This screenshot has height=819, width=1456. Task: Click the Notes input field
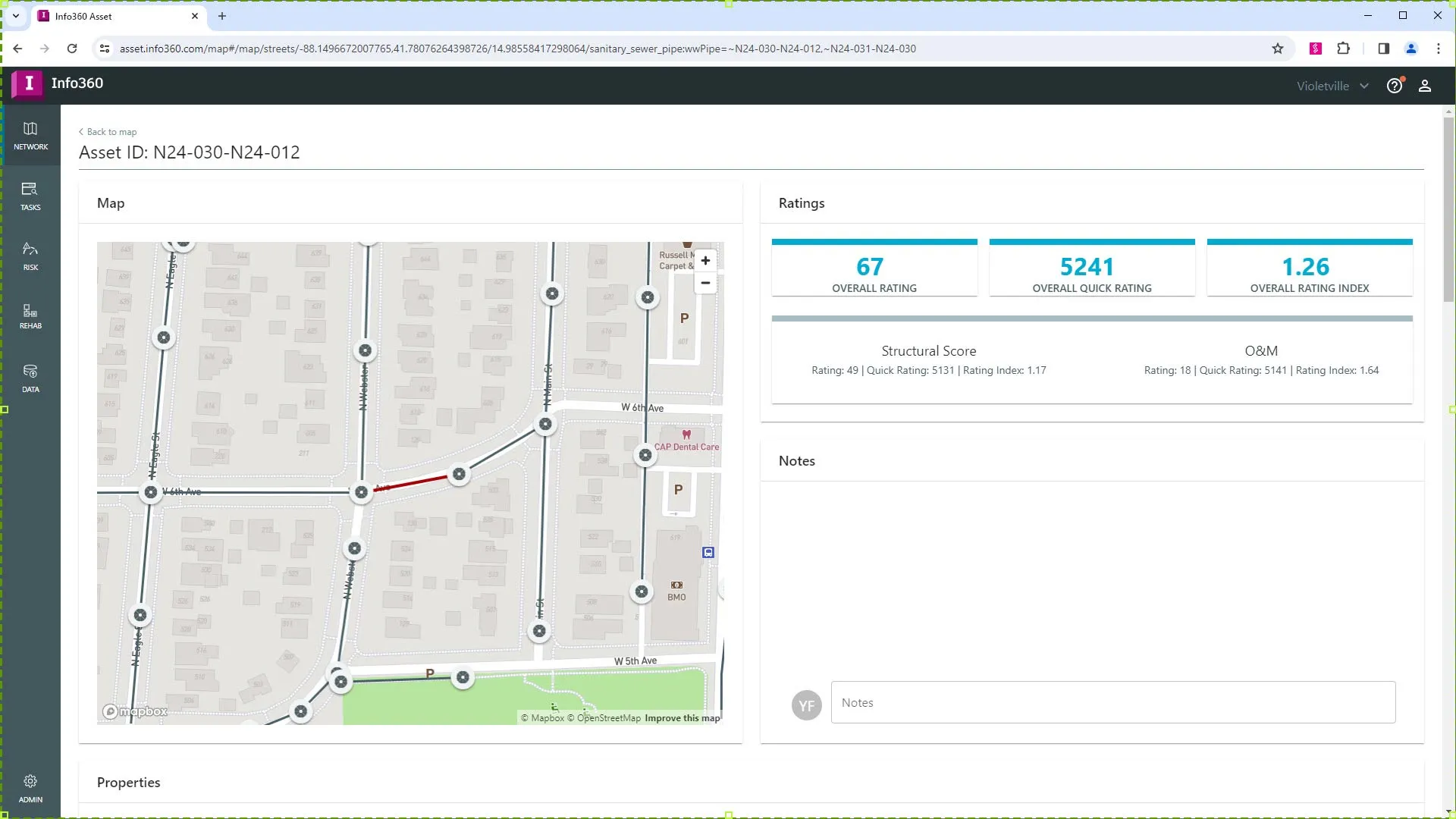1112,702
